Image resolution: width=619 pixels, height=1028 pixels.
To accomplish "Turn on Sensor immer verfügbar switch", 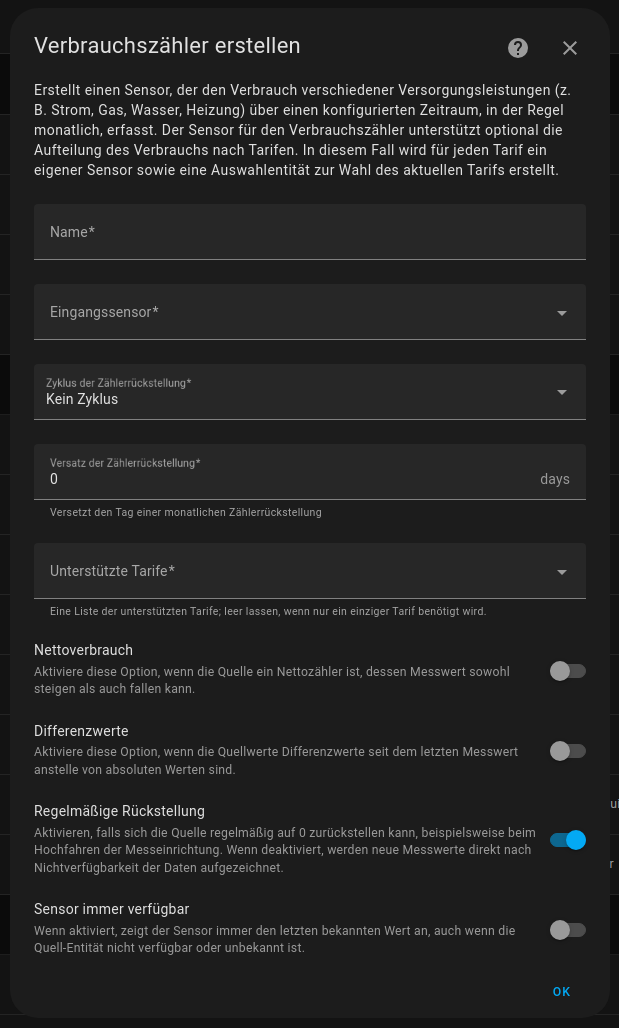I will coord(567,930).
